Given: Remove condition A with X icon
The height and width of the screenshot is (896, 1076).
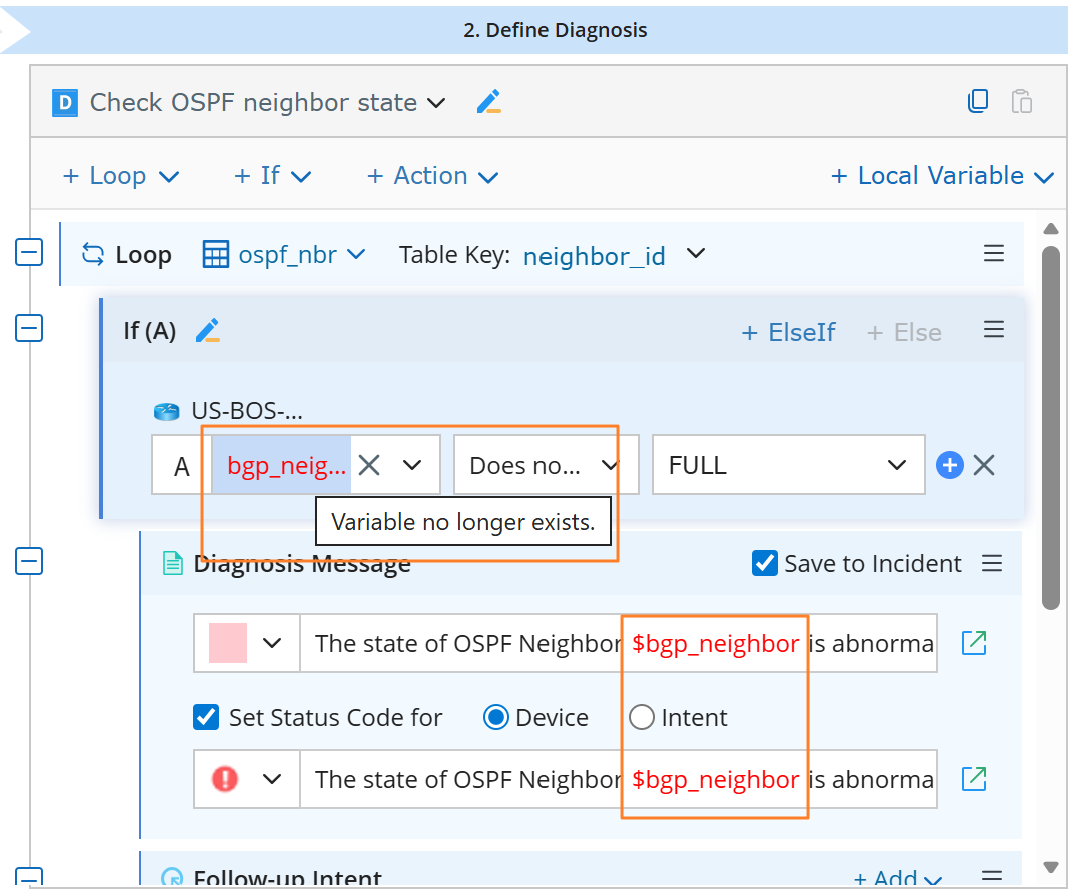Looking at the screenshot, I should tap(984, 465).
